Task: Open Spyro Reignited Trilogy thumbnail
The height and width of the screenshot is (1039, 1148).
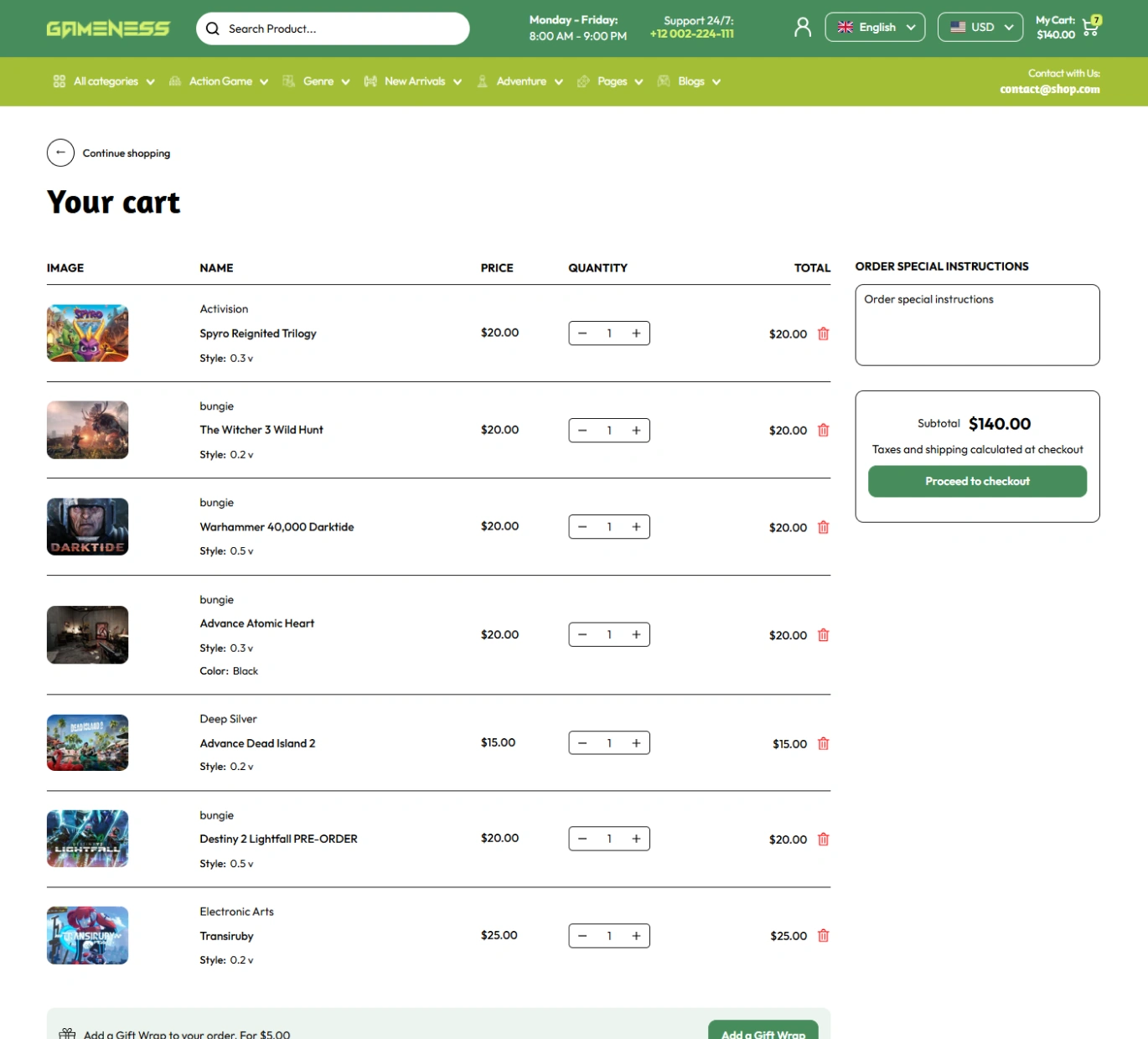Action: click(x=88, y=333)
